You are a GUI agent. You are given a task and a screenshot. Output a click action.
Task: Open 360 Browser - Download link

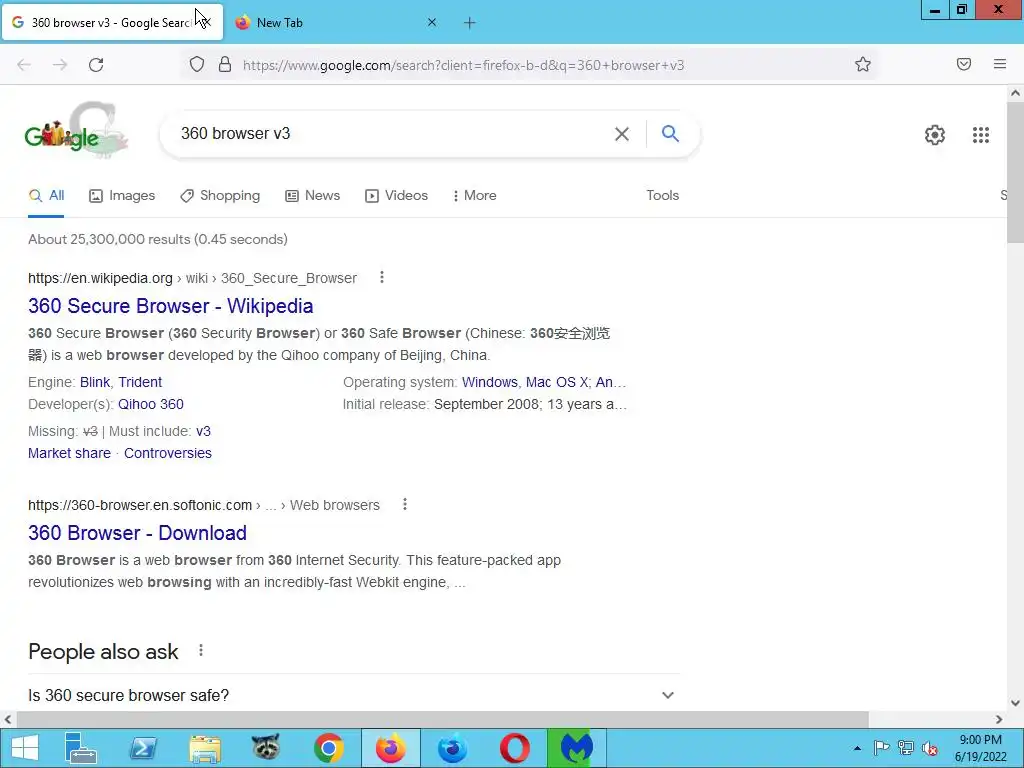[137, 532]
